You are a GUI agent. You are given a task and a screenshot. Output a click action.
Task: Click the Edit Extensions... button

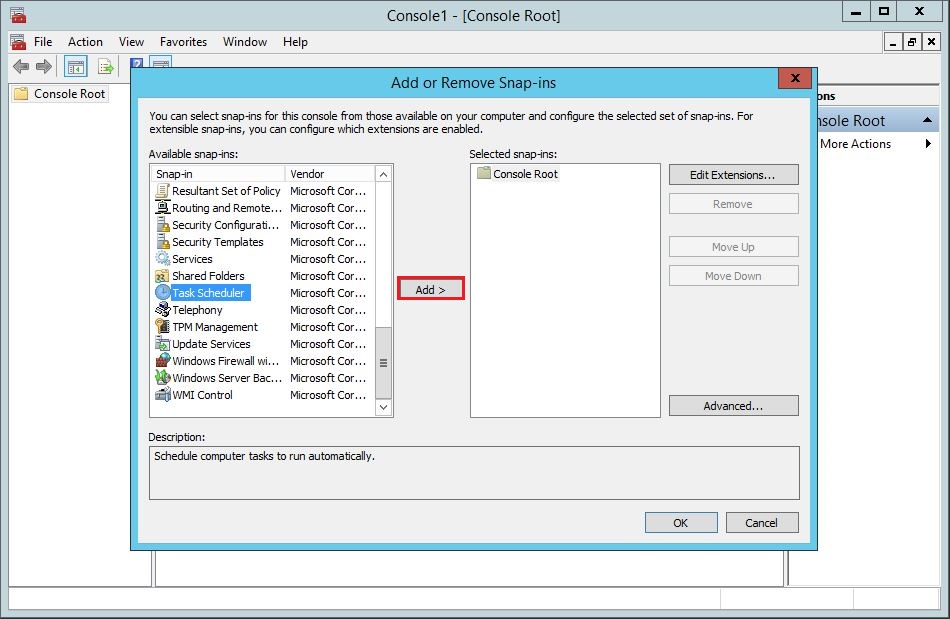pos(734,174)
